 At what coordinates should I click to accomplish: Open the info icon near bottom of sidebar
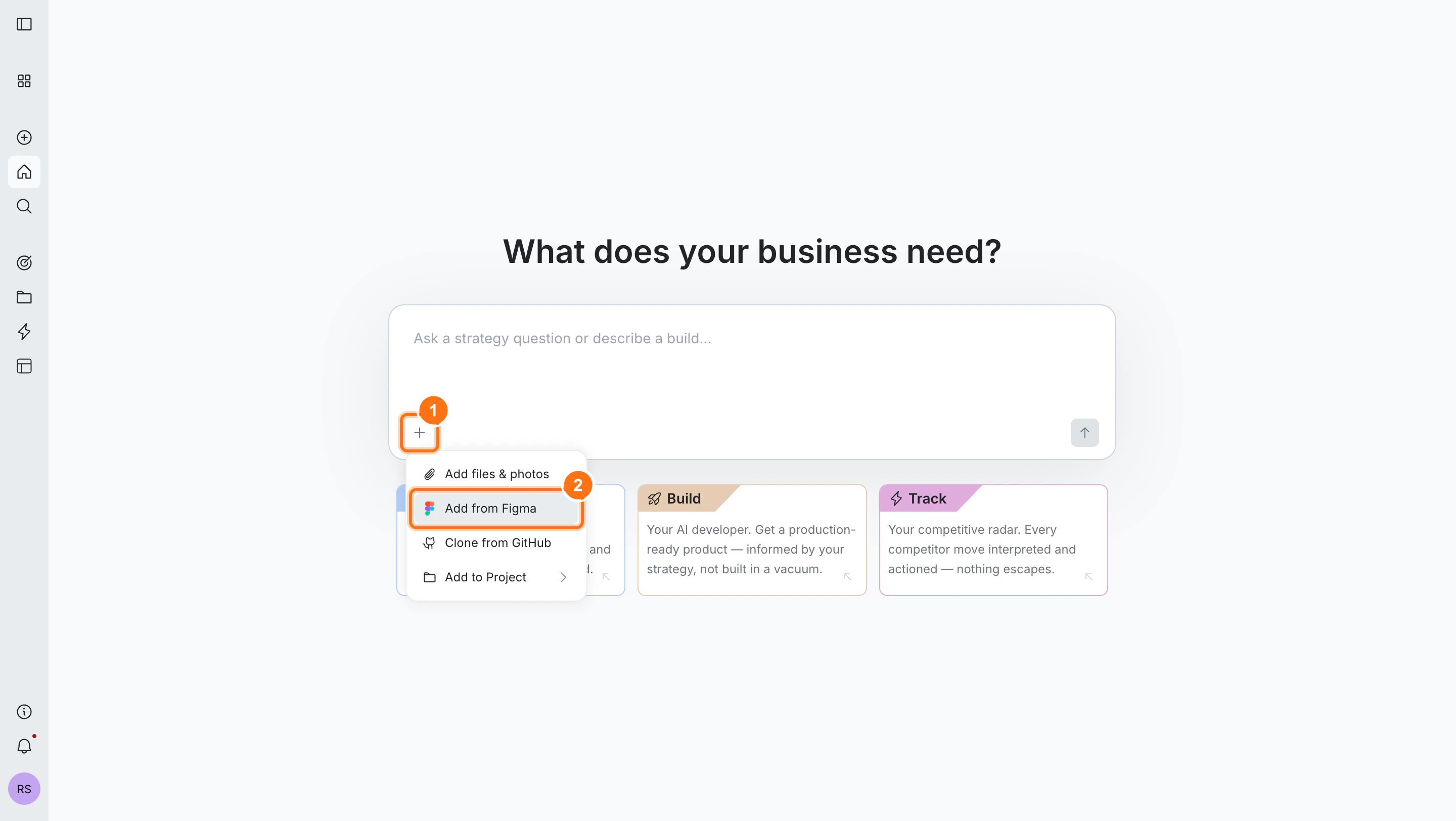click(x=24, y=712)
